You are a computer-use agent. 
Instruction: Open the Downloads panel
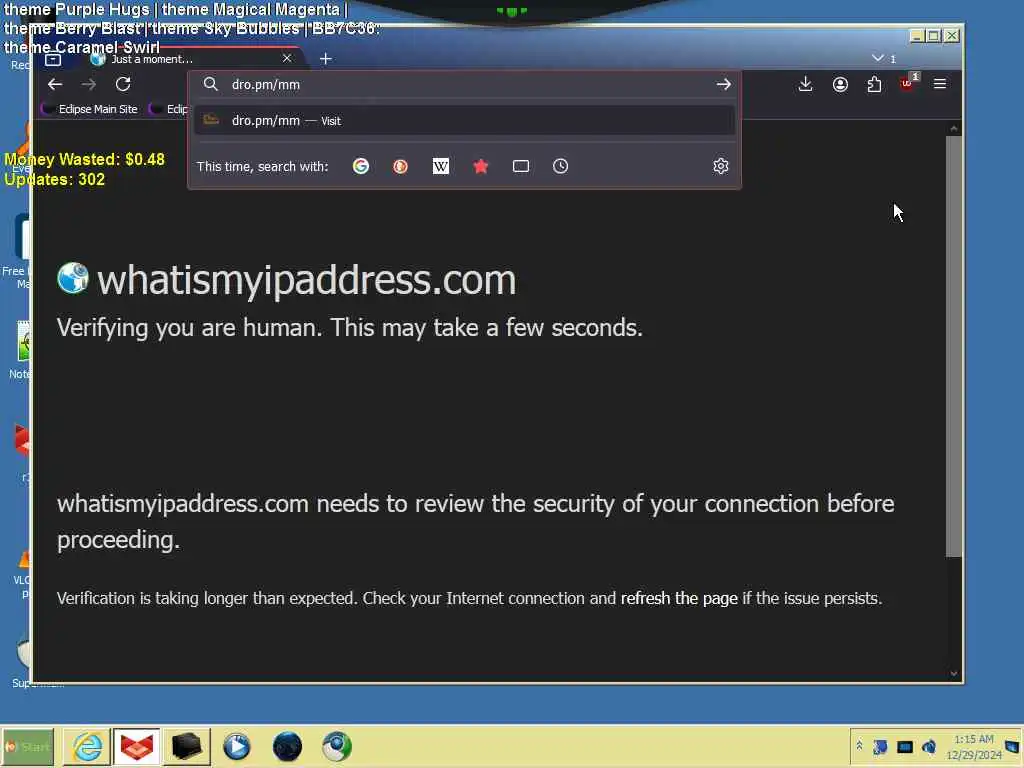(x=805, y=84)
